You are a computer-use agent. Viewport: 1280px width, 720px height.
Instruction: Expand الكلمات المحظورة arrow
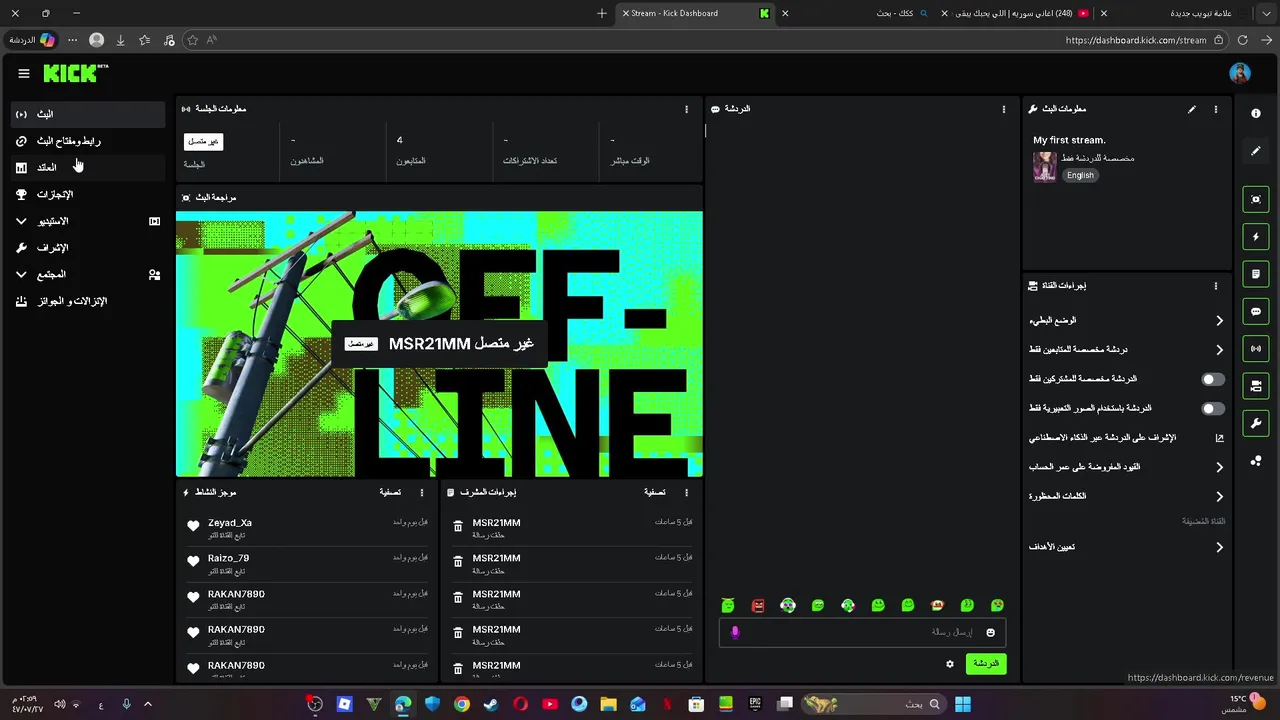pyautogui.click(x=1219, y=496)
